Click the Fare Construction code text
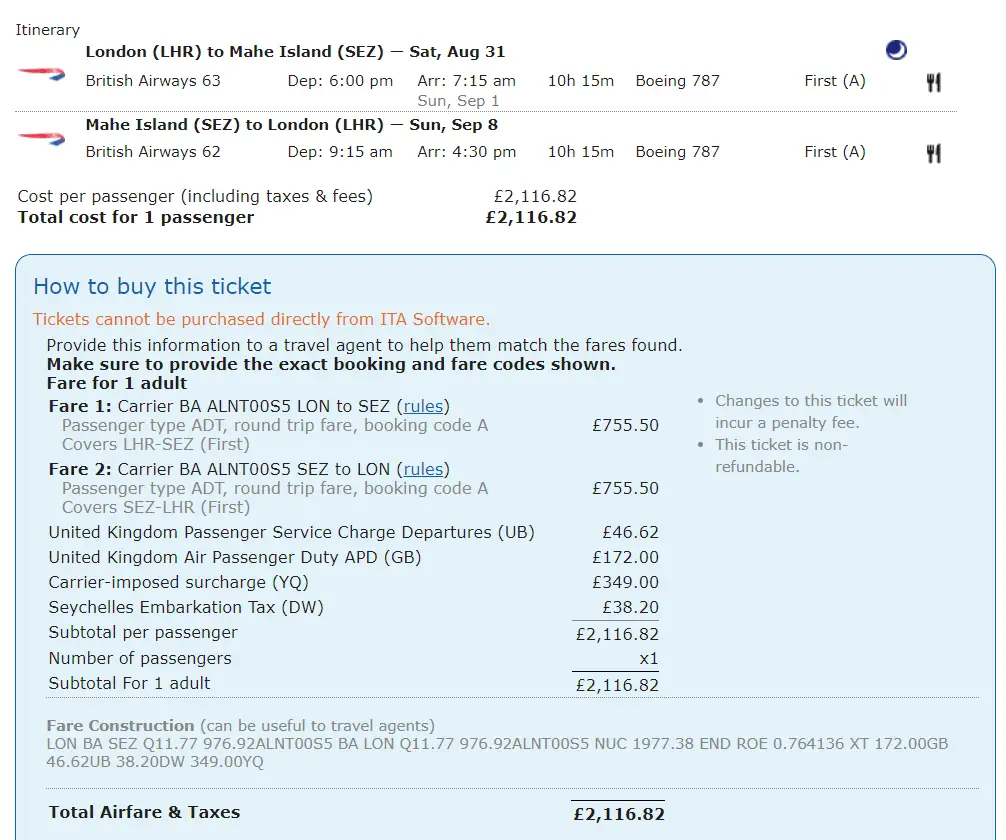Viewport: 1006px width, 840px height. pyautogui.click(x=497, y=753)
